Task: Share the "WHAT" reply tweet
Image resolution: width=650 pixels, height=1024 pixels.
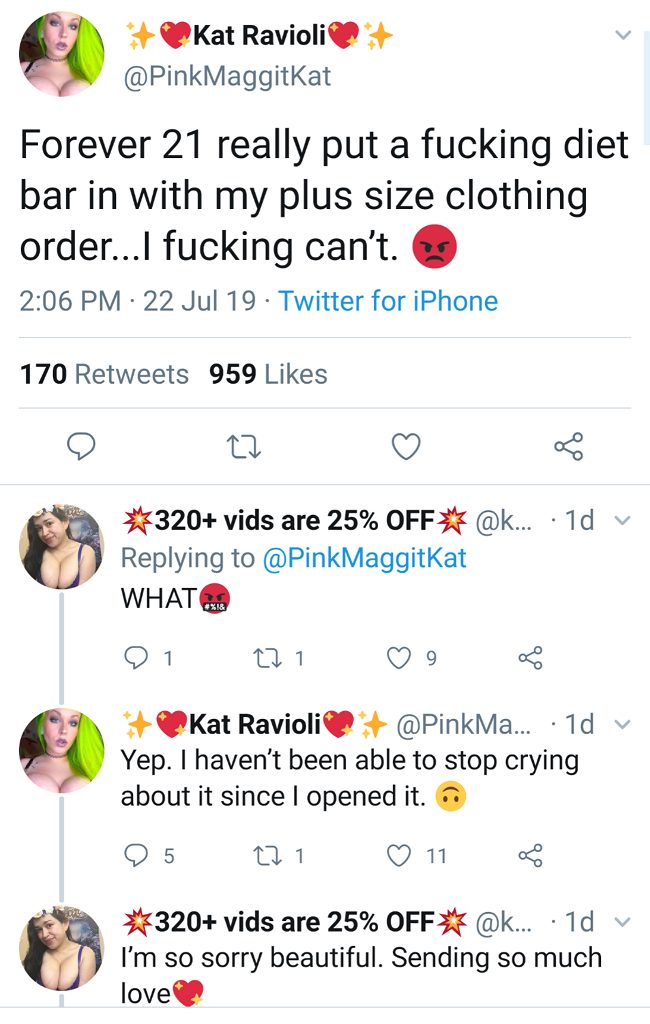Action: point(528,659)
